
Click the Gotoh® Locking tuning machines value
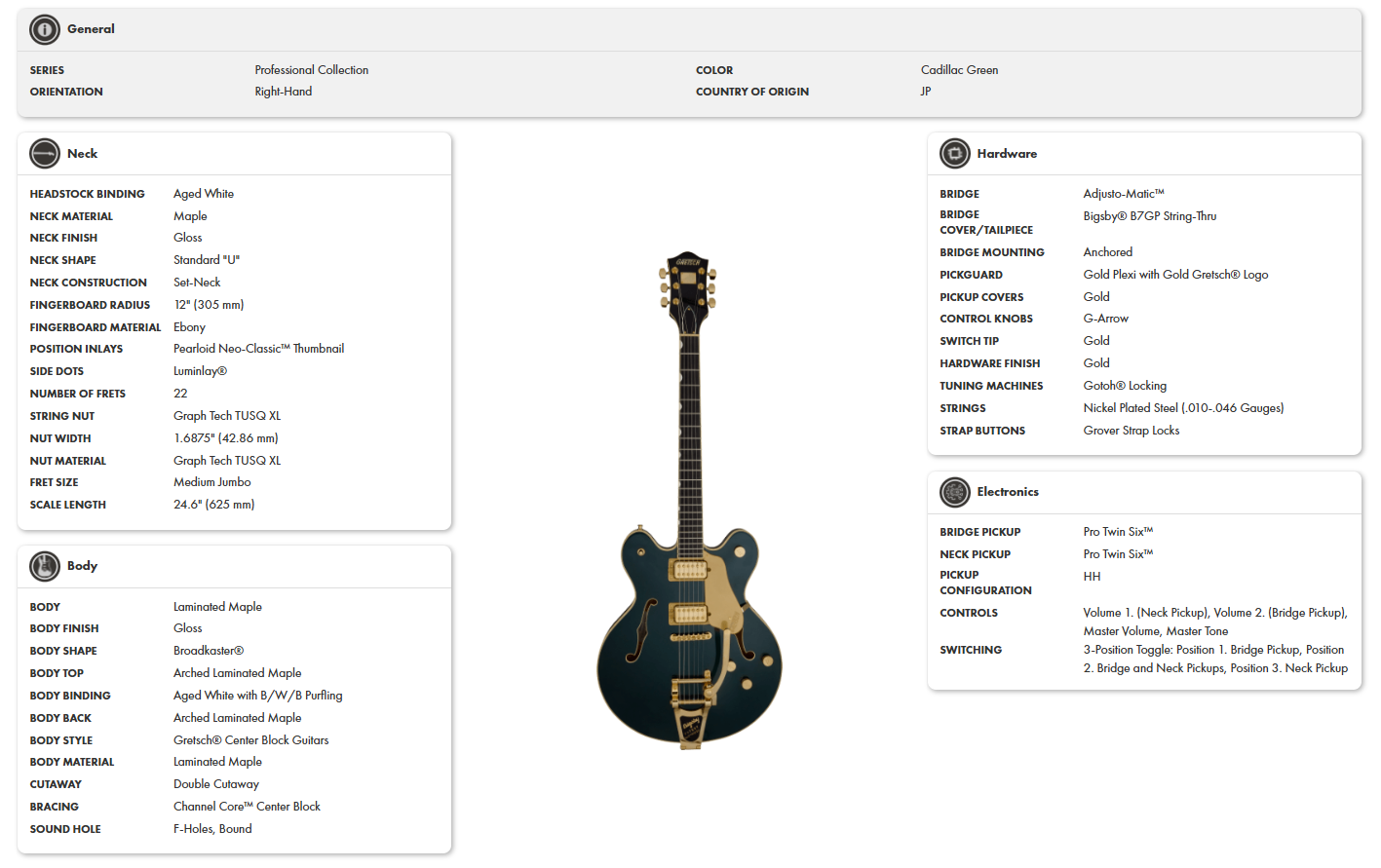[x=1125, y=386]
